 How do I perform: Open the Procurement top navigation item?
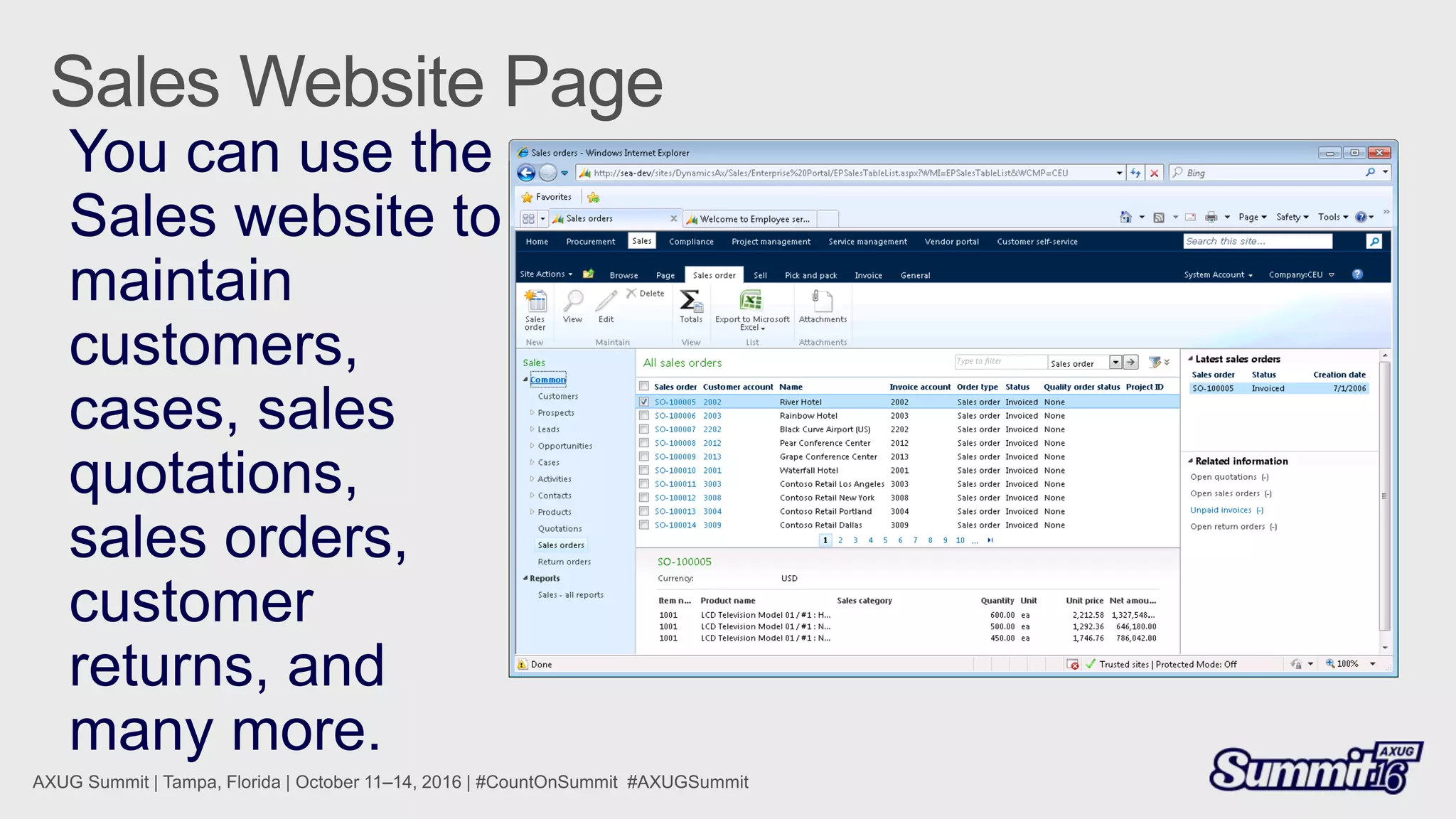pyautogui.click(x=590, y=242)
